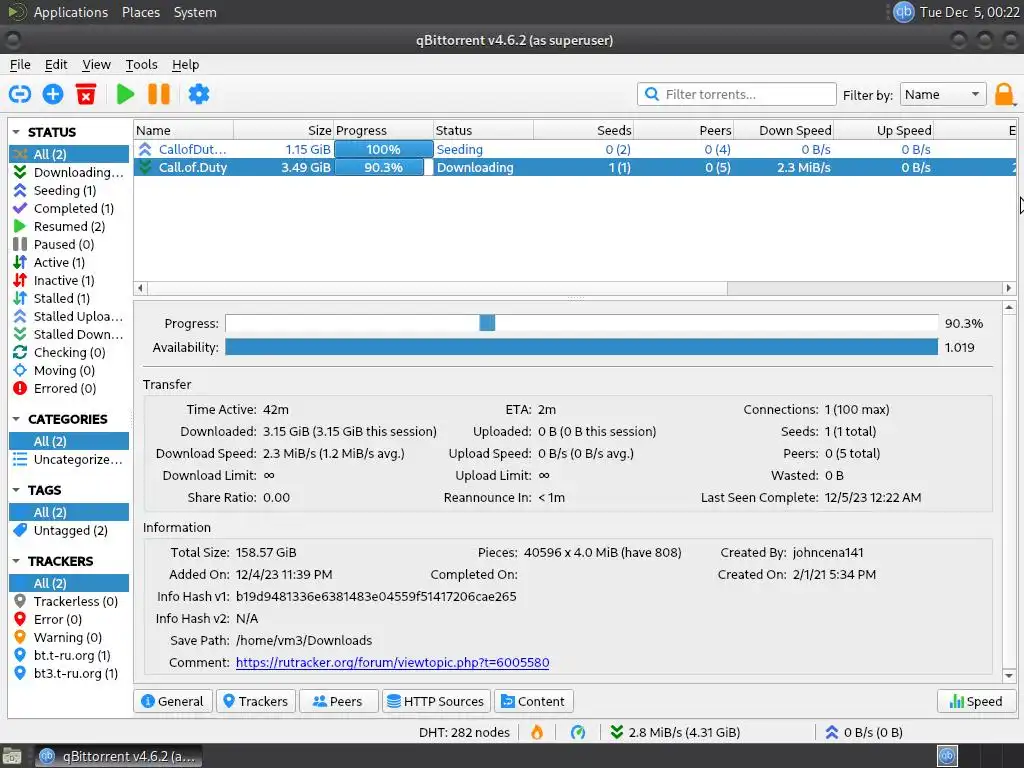Click the details panel scroll down arrow
1024x768 pixels.
click(x=1008, y=675)
